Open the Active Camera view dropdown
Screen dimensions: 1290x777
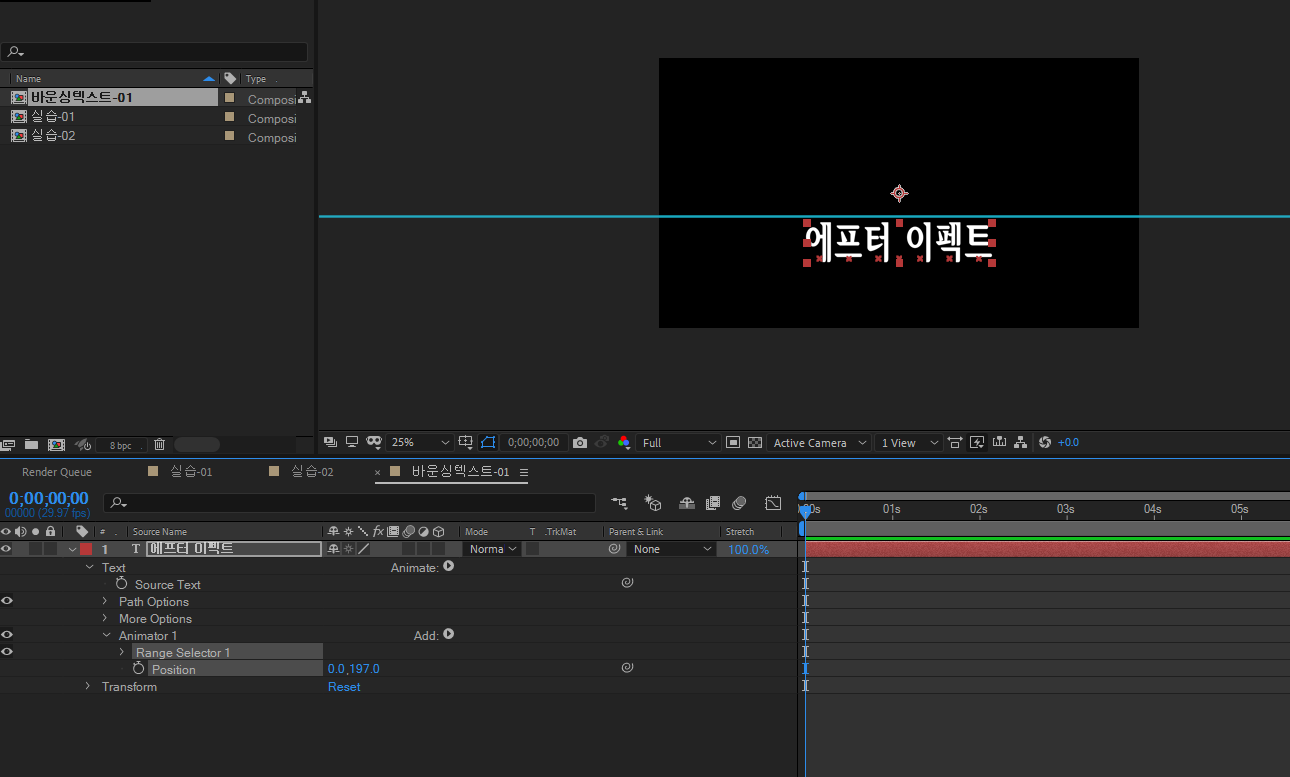click(x=819, y=443)
